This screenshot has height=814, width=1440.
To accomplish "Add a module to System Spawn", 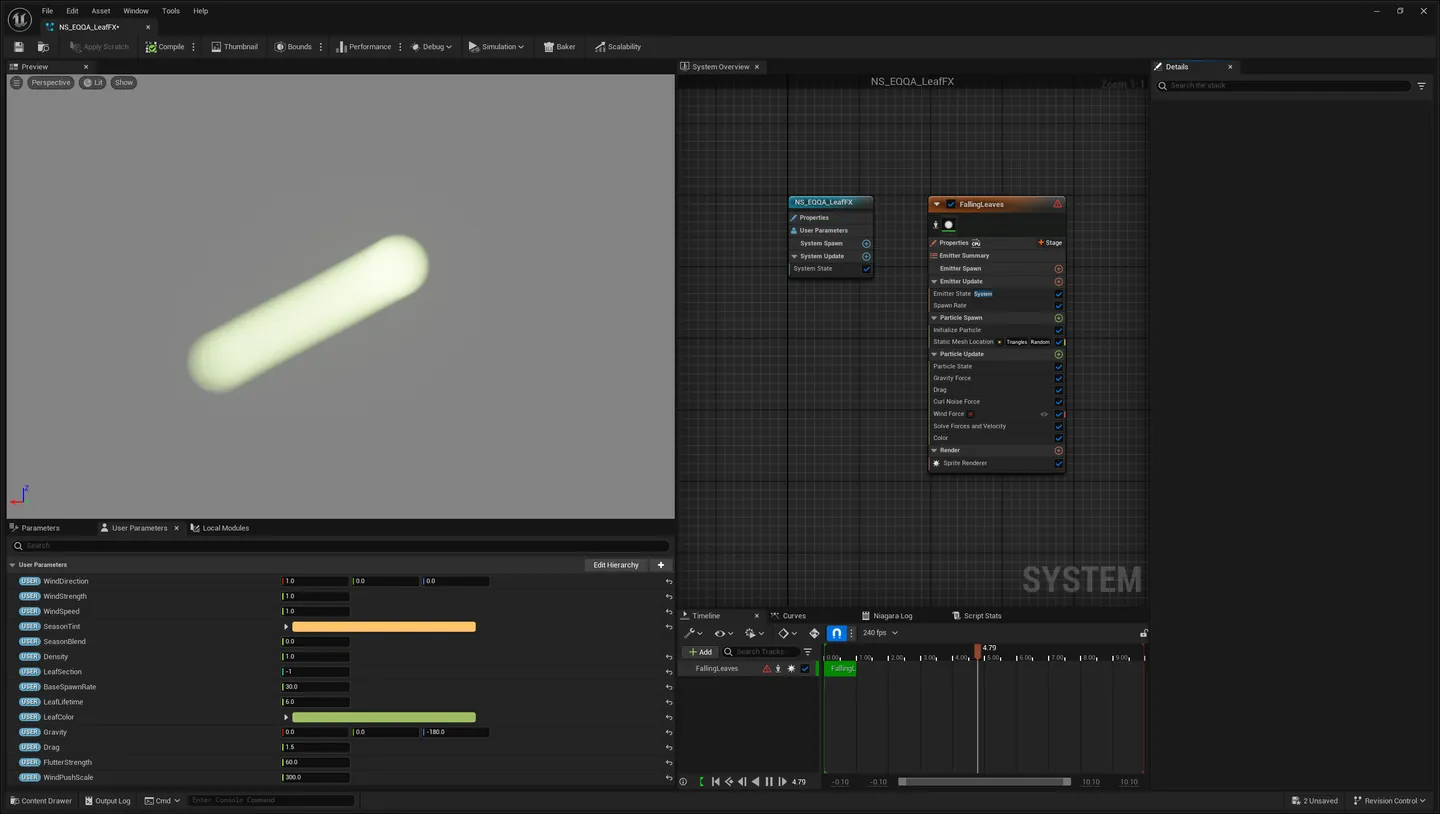I will pyautogui.click(x=866, y=244).
